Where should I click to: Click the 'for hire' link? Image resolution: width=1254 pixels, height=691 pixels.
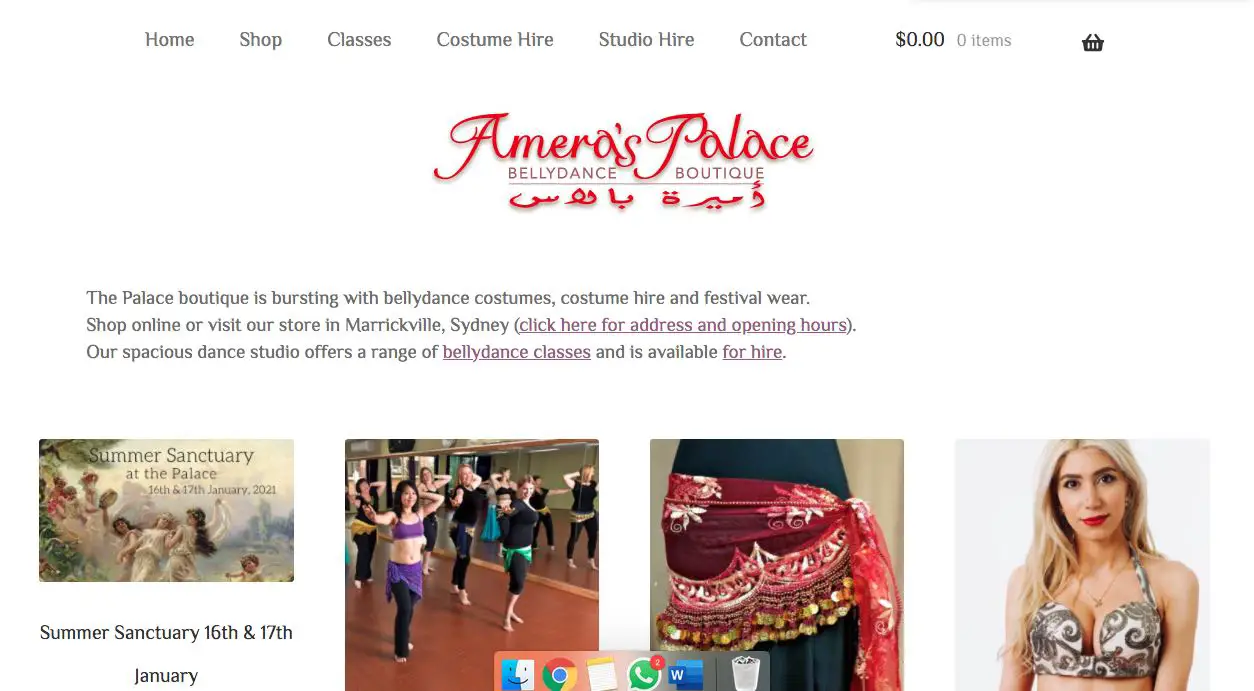752,352
